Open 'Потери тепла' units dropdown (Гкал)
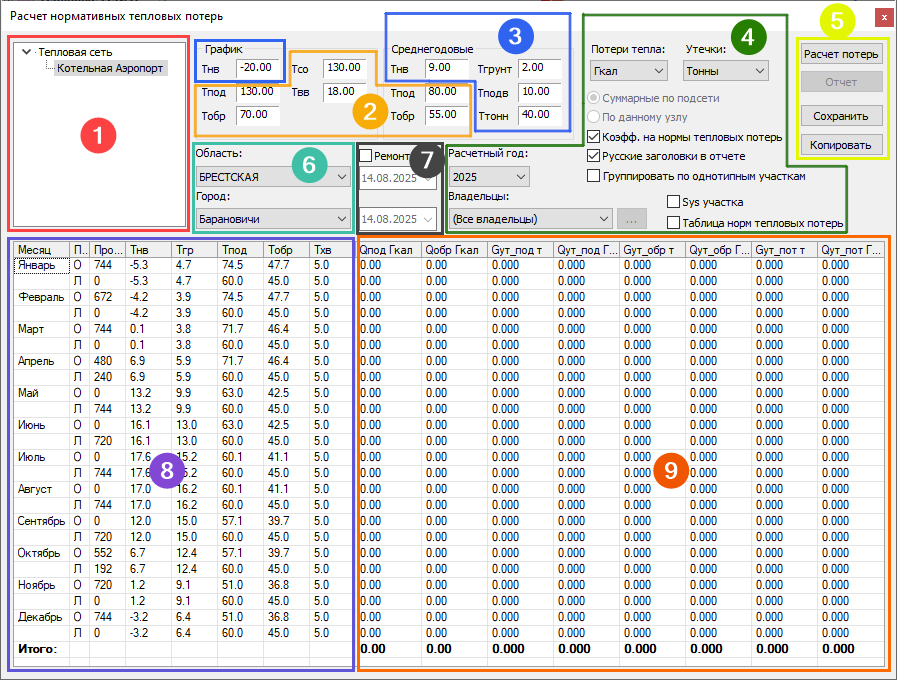 [x=628, y=71]
